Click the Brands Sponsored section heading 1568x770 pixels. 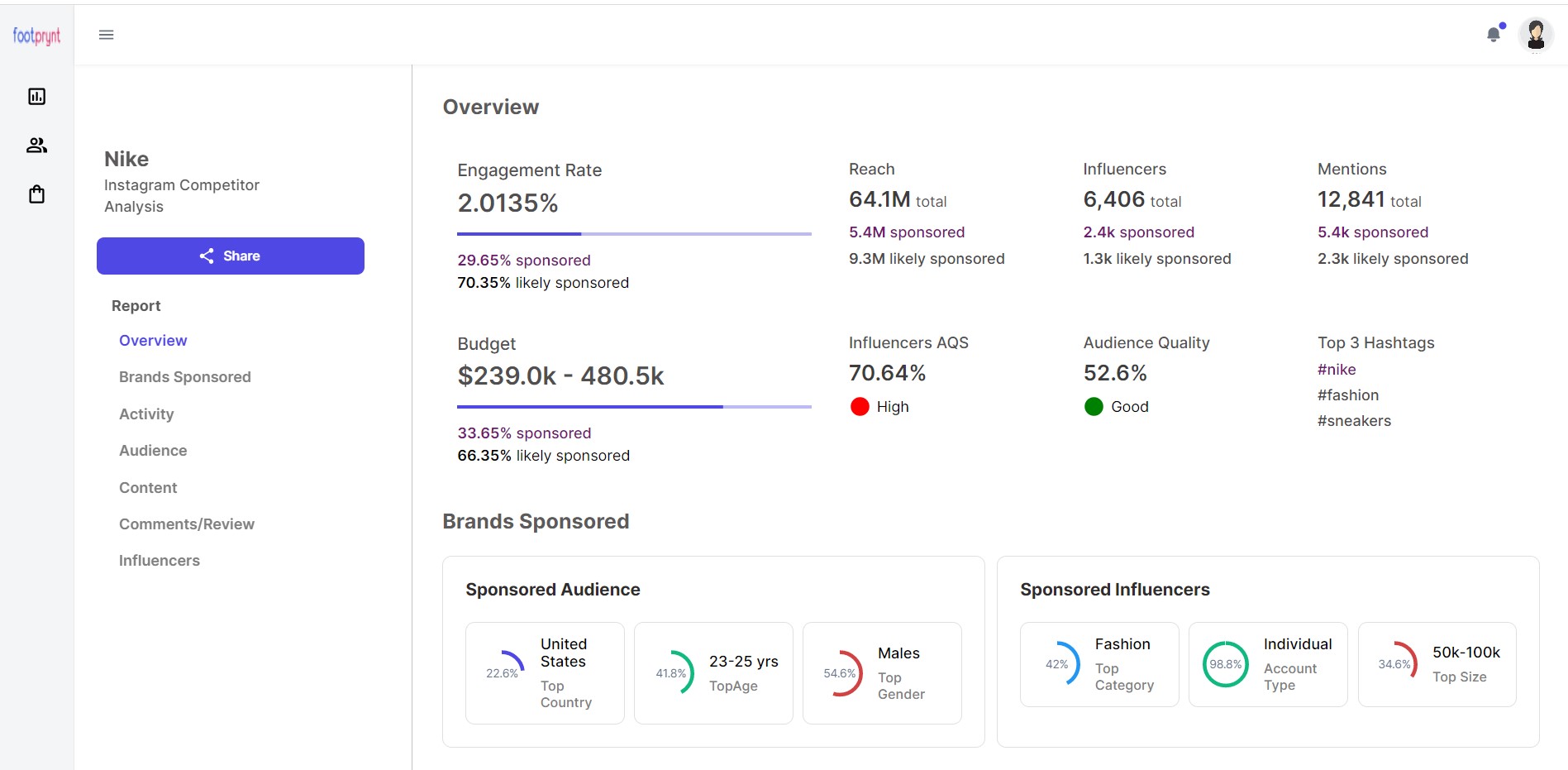536,522
